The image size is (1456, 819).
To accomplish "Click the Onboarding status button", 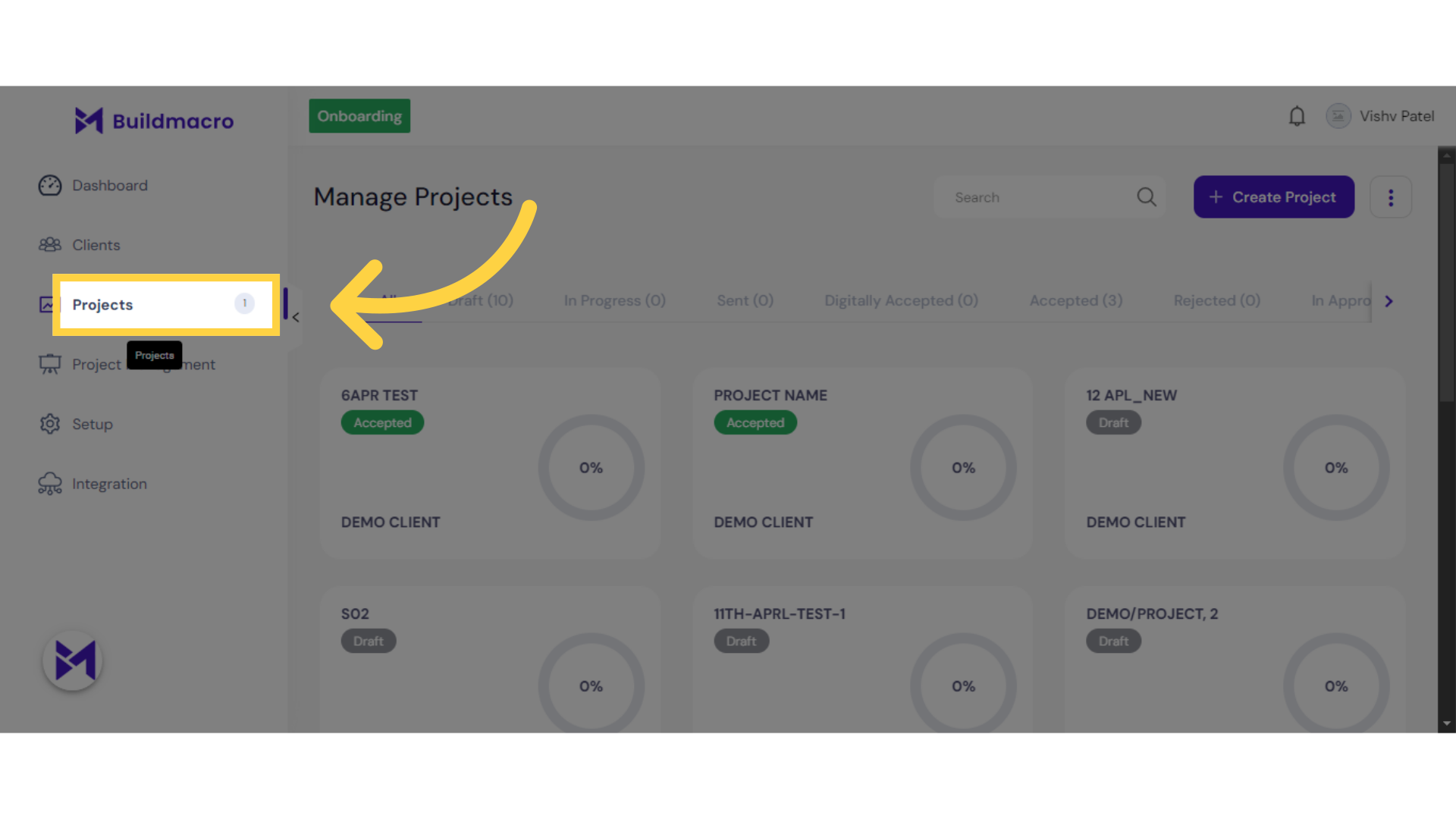I will [x=359, y=116].
